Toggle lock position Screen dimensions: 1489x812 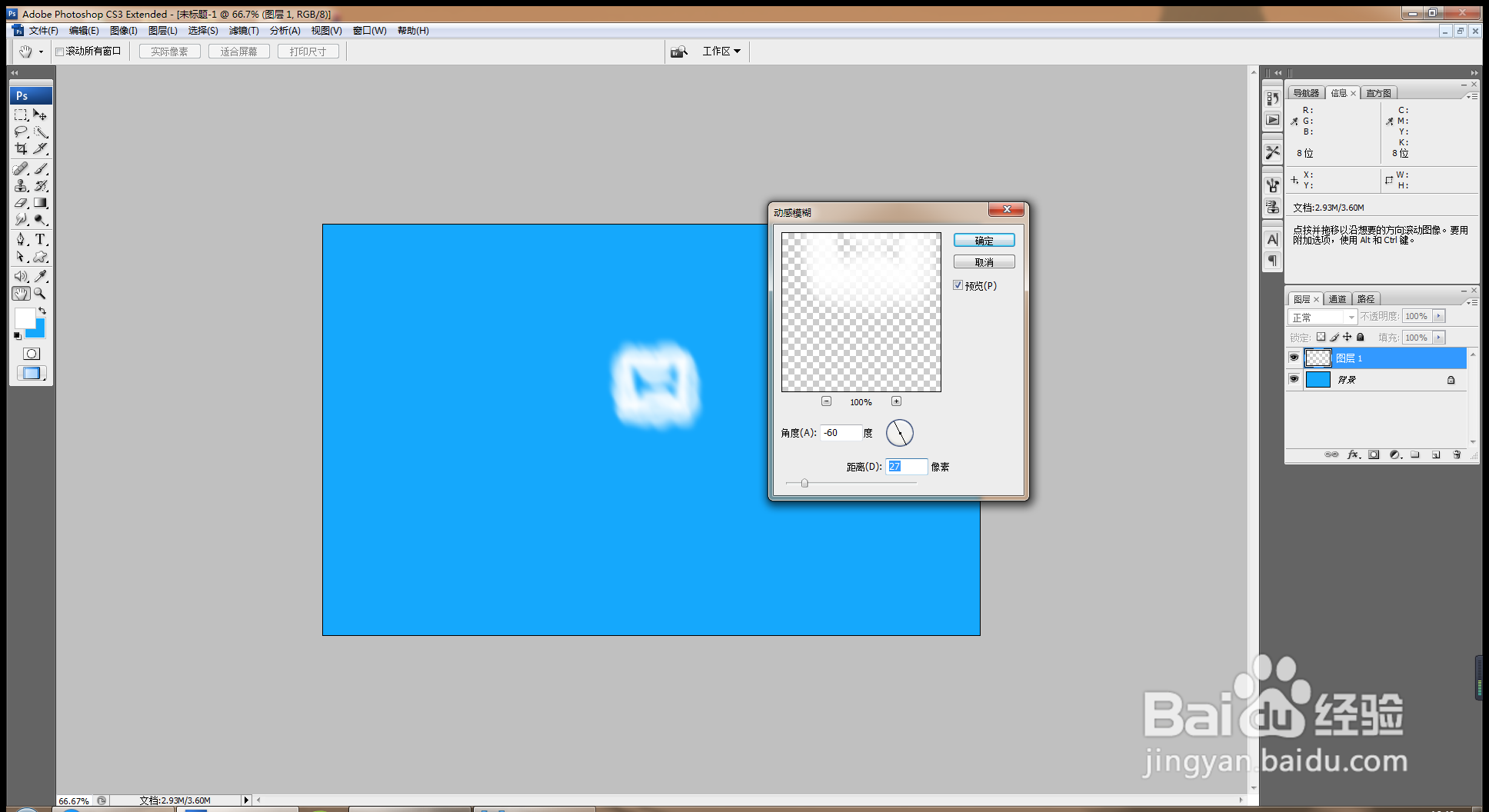(1347, 337)
